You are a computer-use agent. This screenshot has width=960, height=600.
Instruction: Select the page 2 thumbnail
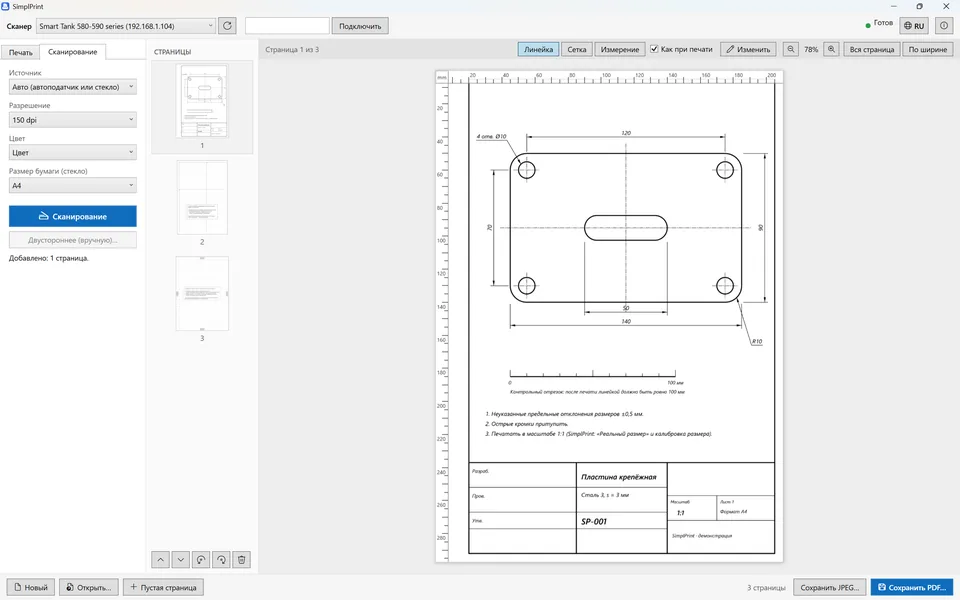[202, 197]
